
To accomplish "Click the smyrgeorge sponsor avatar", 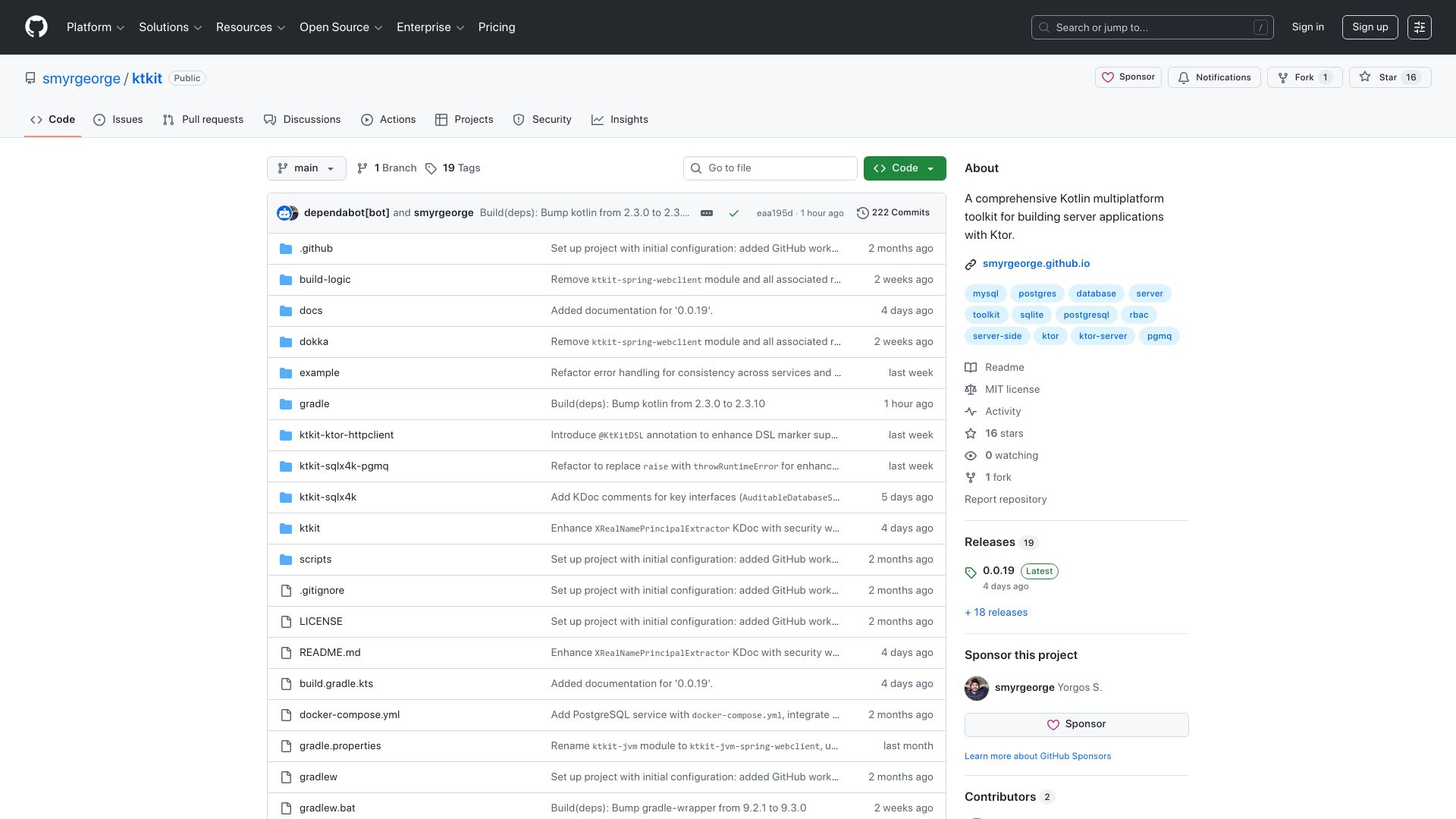I will (x=977, y=688).
